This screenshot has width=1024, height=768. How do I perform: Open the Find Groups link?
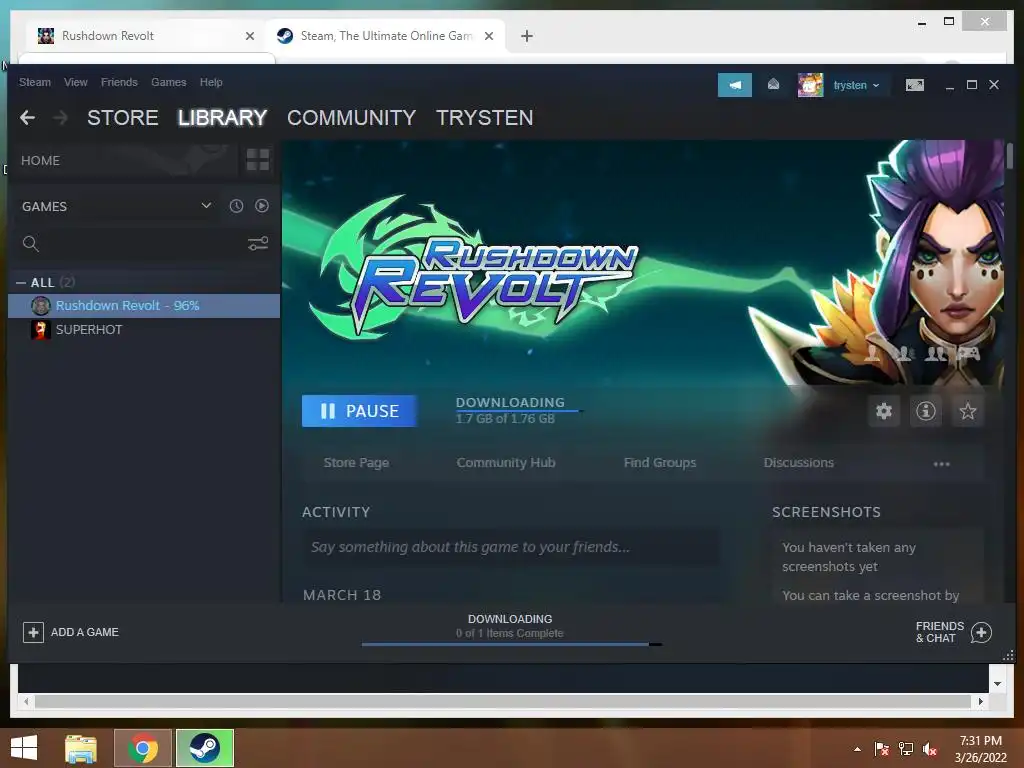tap(660, 462)
